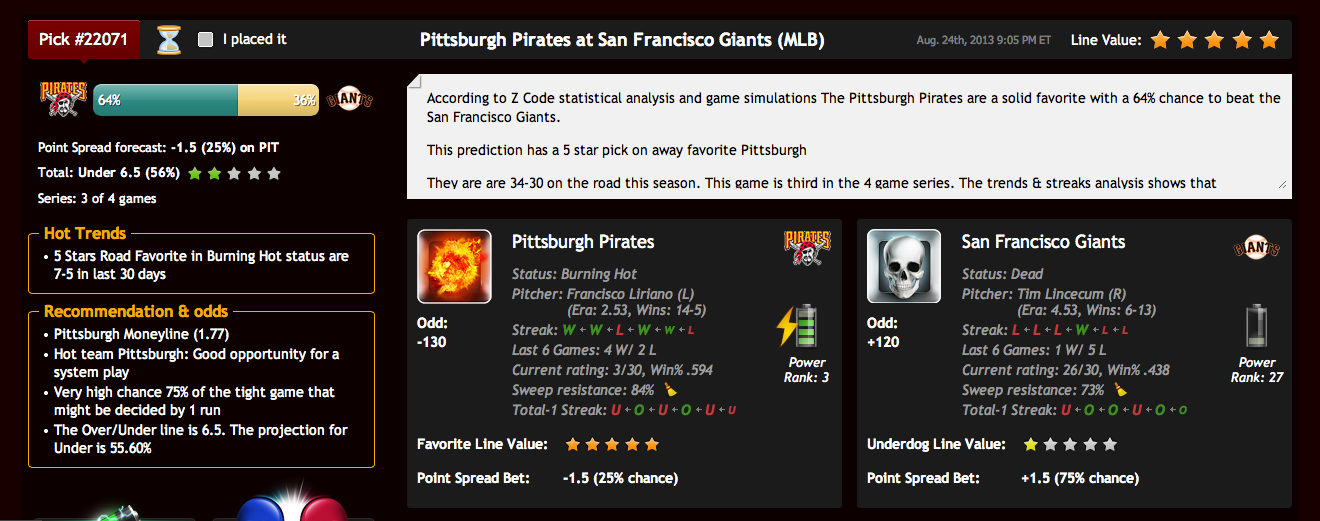The image size is (1320, 521).
Task: Click the Pirates sweep resistance broom icon
Action: click(670, 390)
